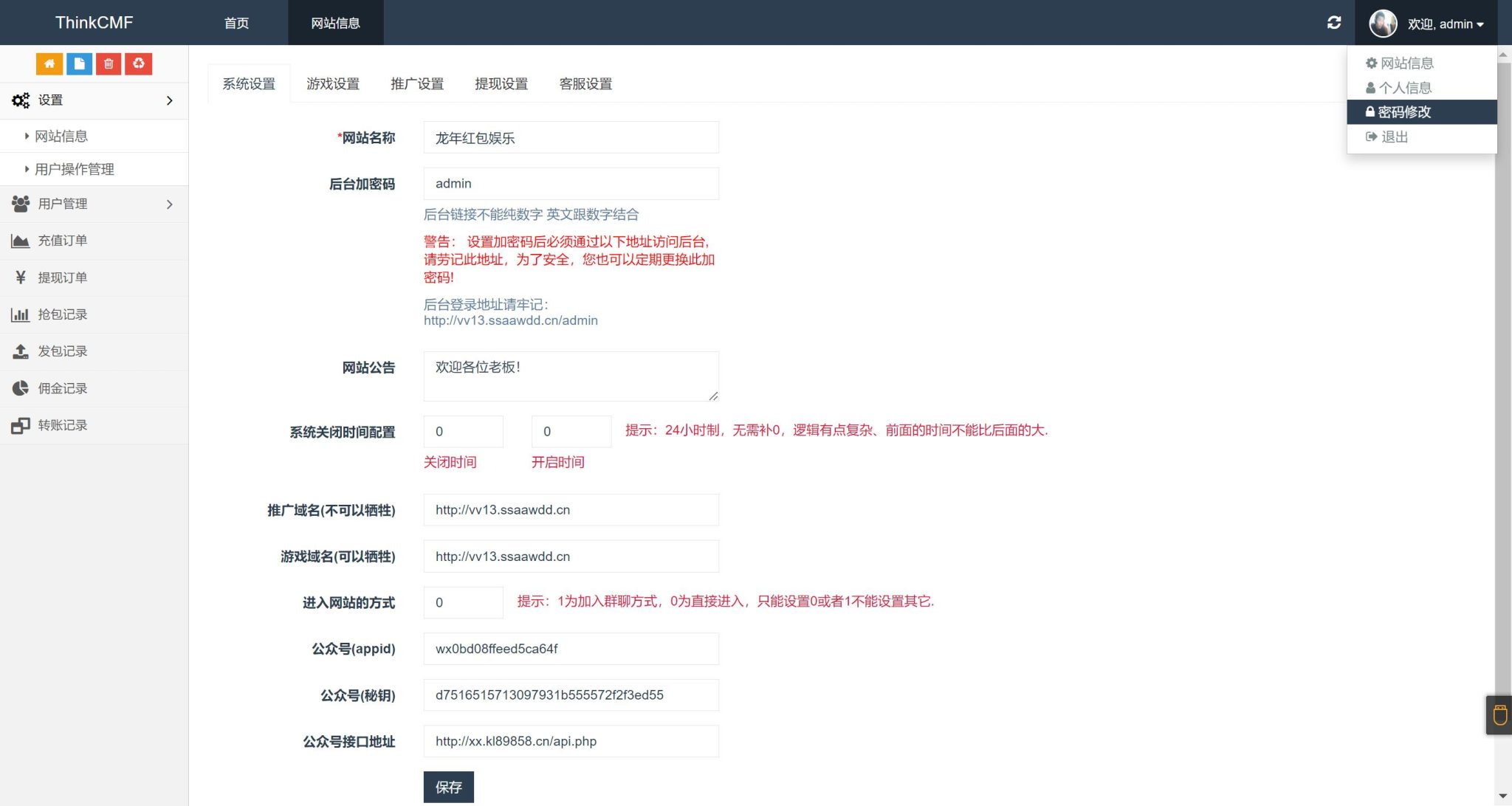The height and width of the screenshot is (806, 1512).
Task: Open the backend login address link
Action: click(x=511, y=320)
